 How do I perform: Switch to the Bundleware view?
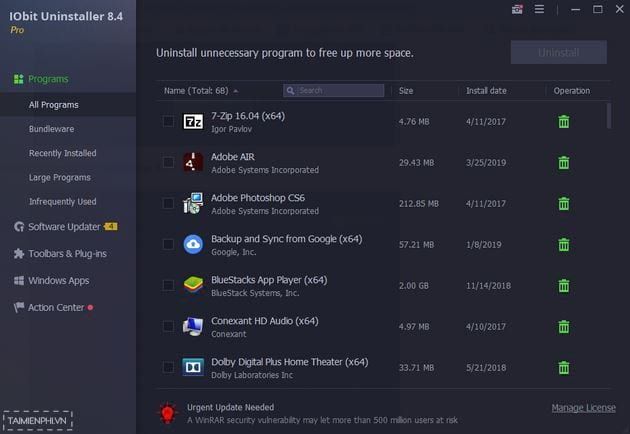51,129
